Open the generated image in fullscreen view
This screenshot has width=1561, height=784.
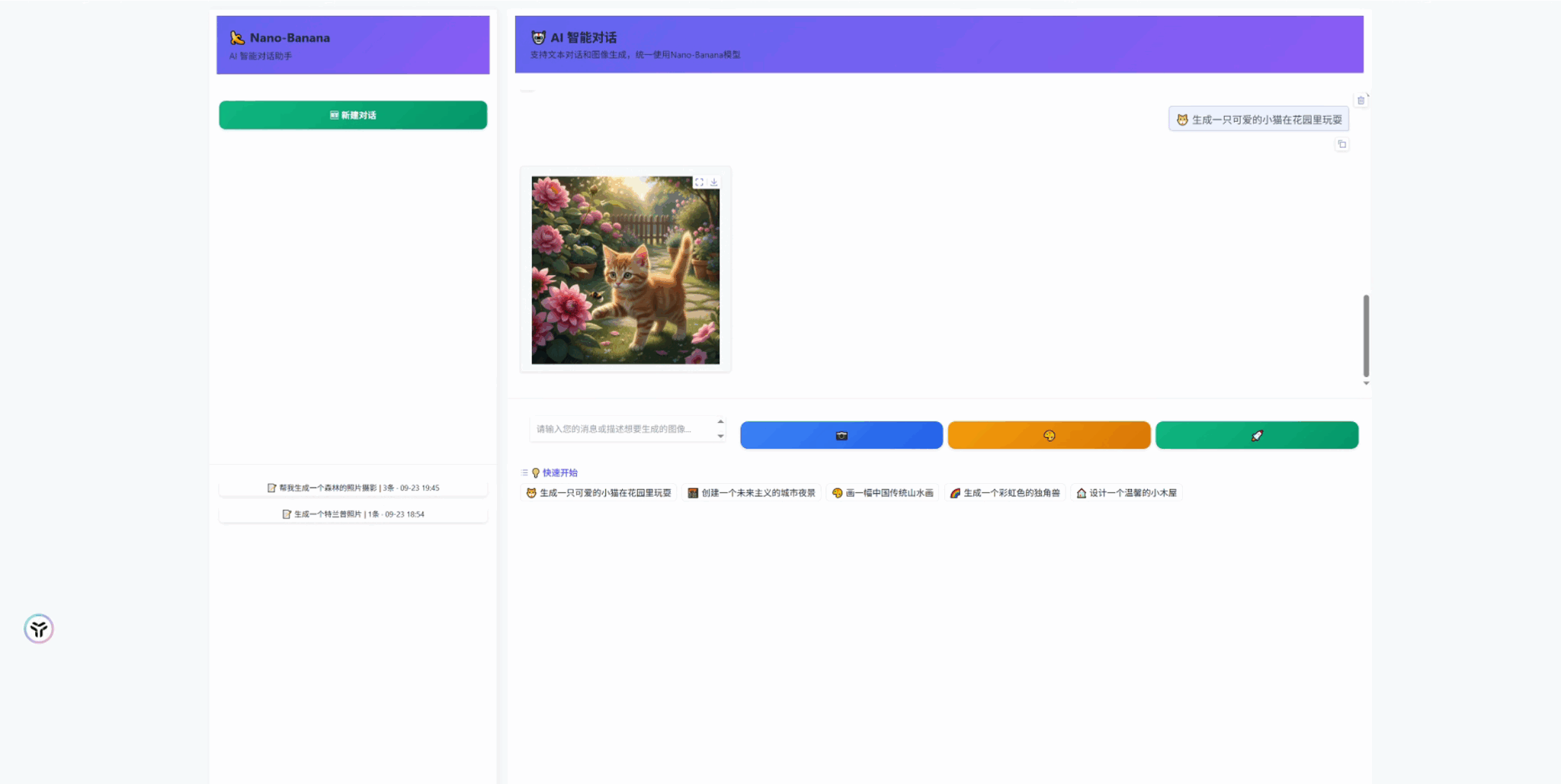coord(699,182)
